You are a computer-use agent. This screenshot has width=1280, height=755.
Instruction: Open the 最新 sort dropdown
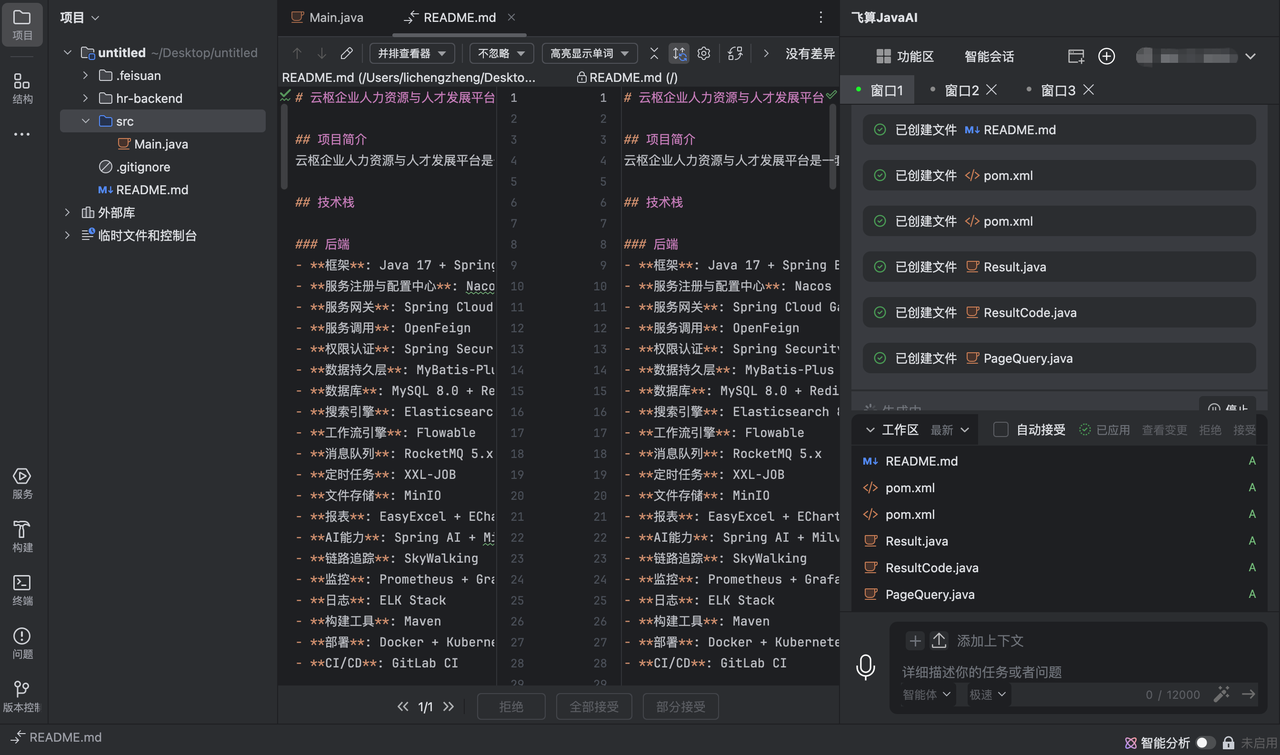coord(950,430)
